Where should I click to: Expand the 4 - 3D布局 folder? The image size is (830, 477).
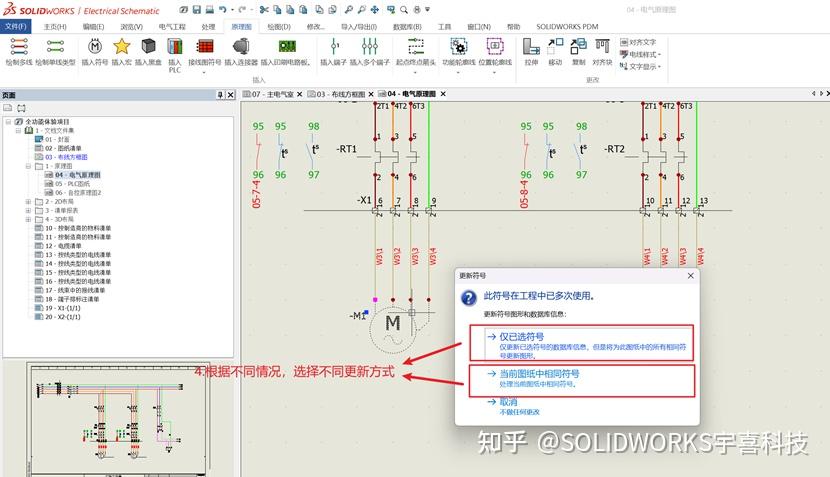click(29, 219)
